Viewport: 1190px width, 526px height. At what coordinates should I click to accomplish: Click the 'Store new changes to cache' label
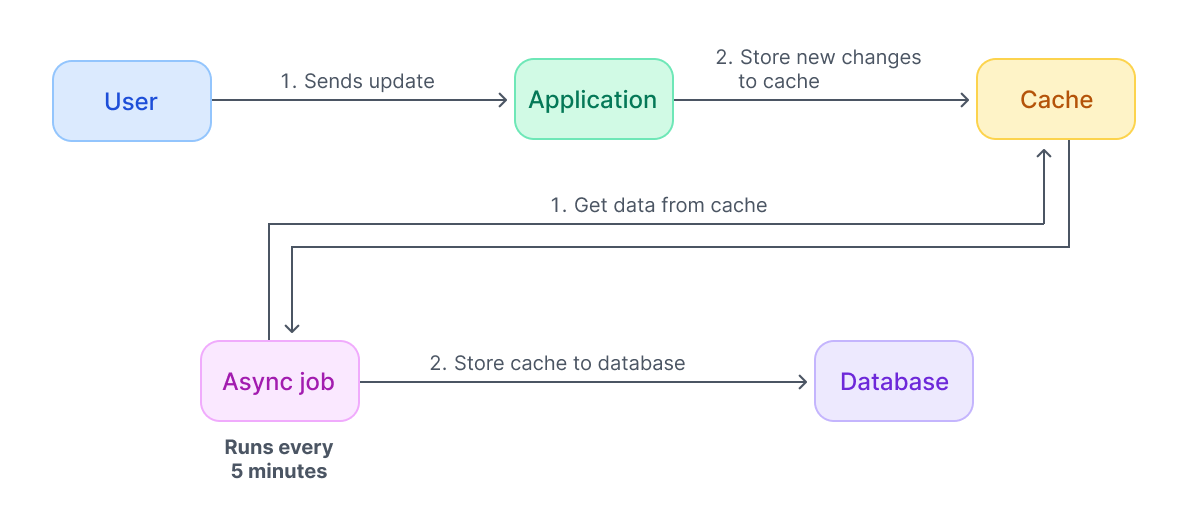[818, 69]
